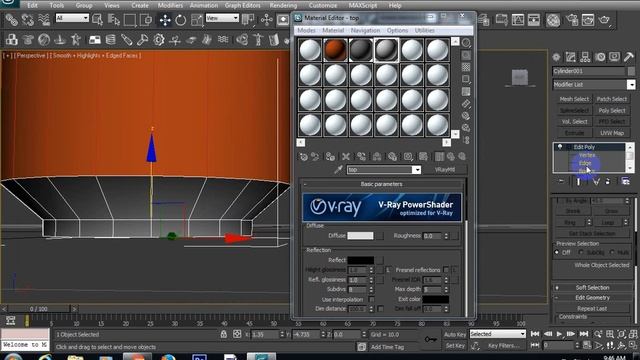Collapse the Basic parameters rollout
Image resolution: width=640 pixels, height=360 pixels.
(x=381, y=184)
